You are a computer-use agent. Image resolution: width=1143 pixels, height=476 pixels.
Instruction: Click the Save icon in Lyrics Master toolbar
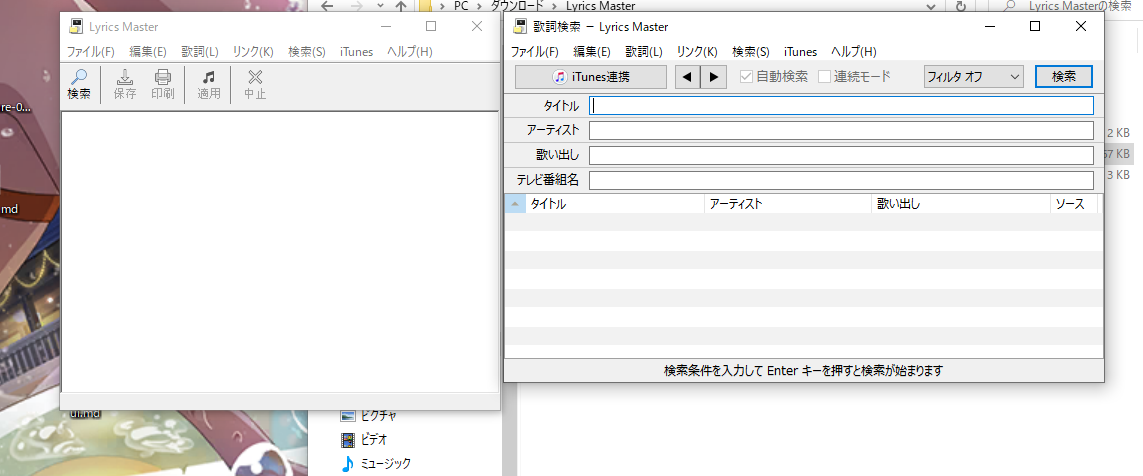pos(125,84)
